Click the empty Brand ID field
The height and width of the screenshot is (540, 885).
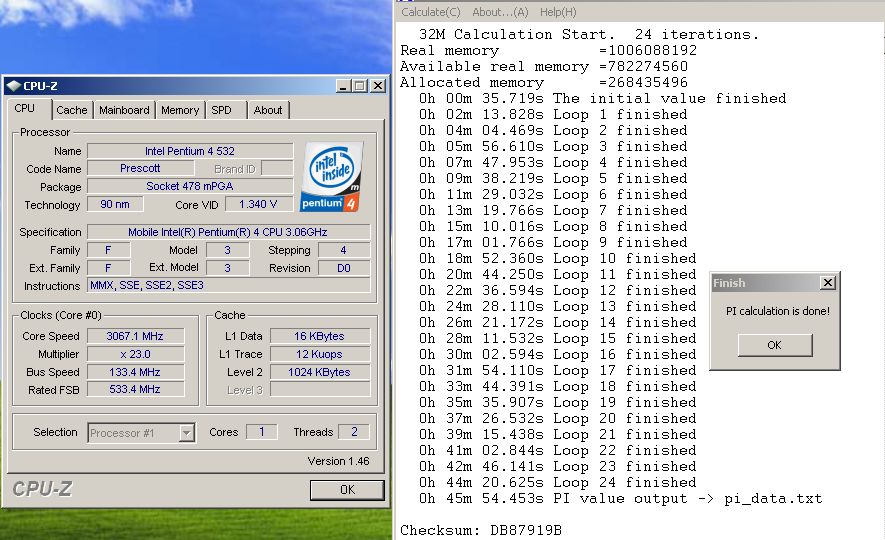(x=277, y=169)
